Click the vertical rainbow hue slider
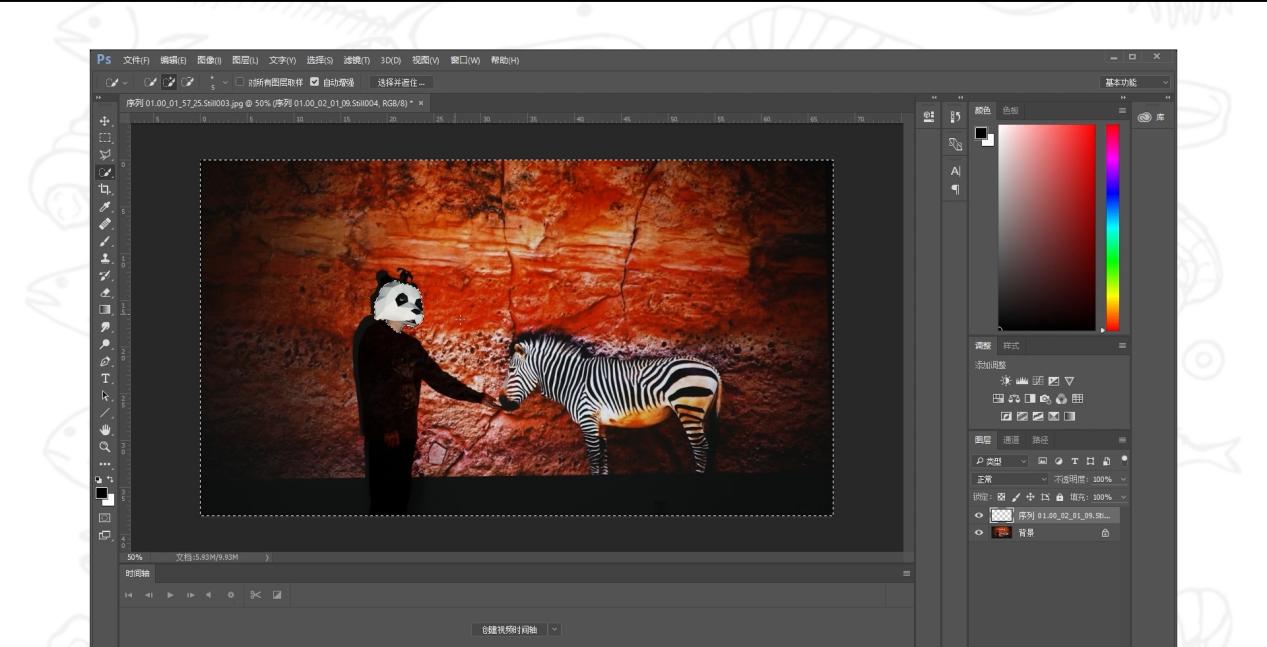This screenshot has width=1267, height=647. click(x=1112, y=227)
